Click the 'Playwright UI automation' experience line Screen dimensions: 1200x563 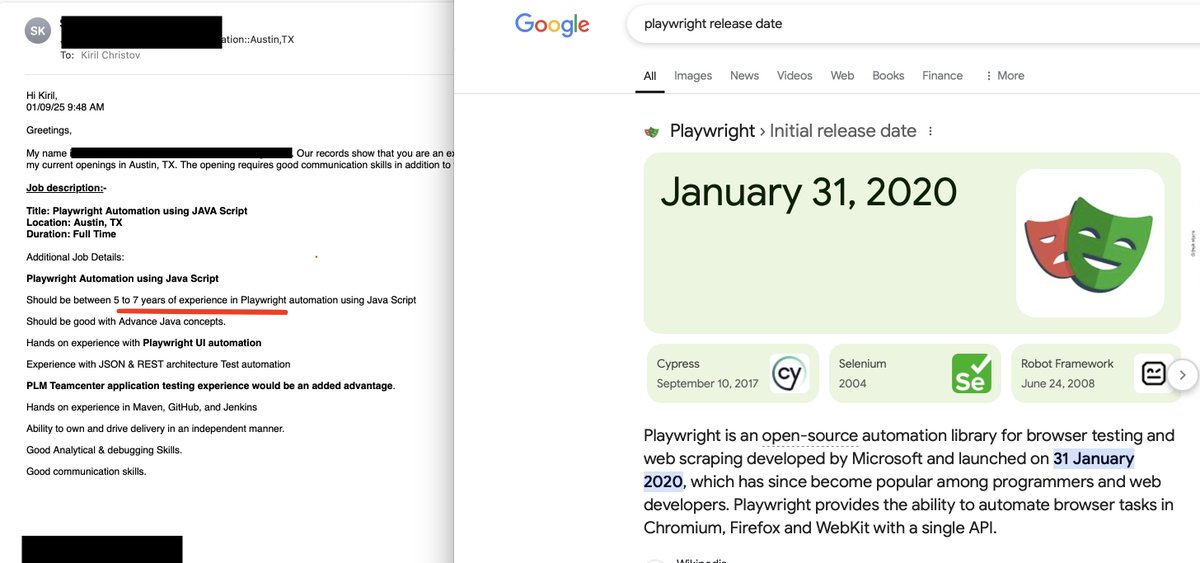coord(144,343)
